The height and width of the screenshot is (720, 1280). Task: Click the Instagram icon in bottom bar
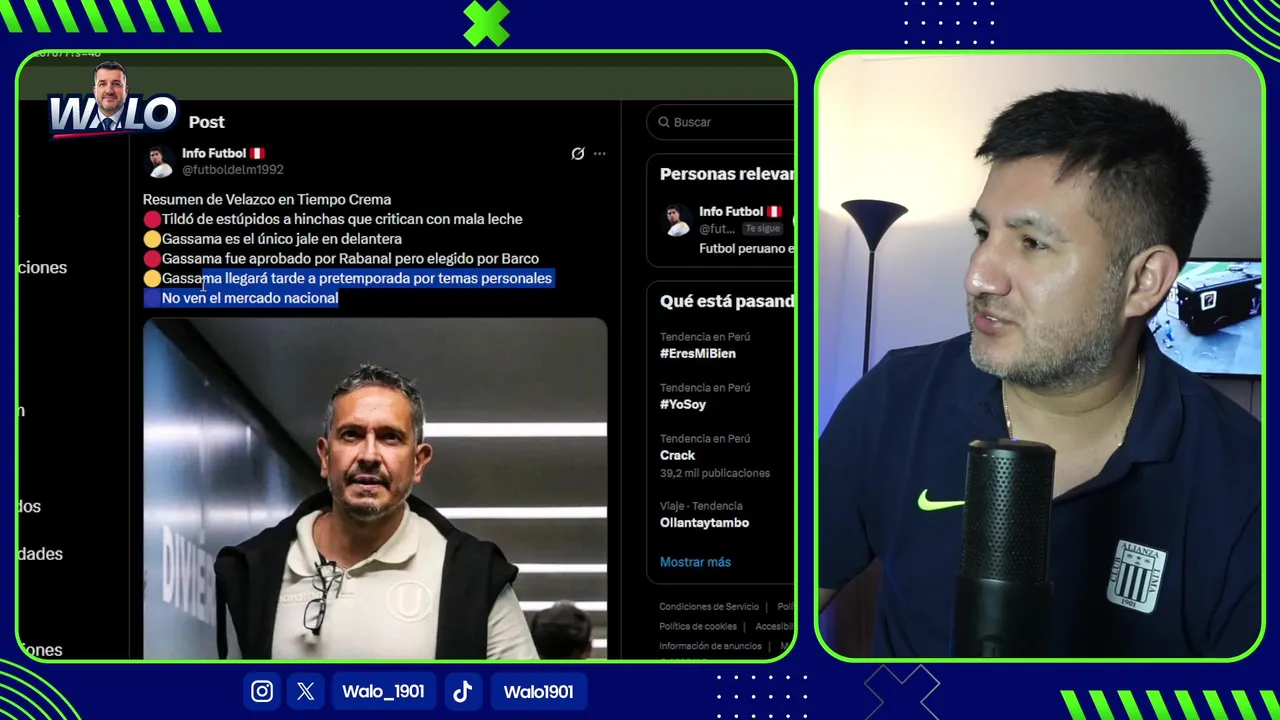tap(262, 691)
